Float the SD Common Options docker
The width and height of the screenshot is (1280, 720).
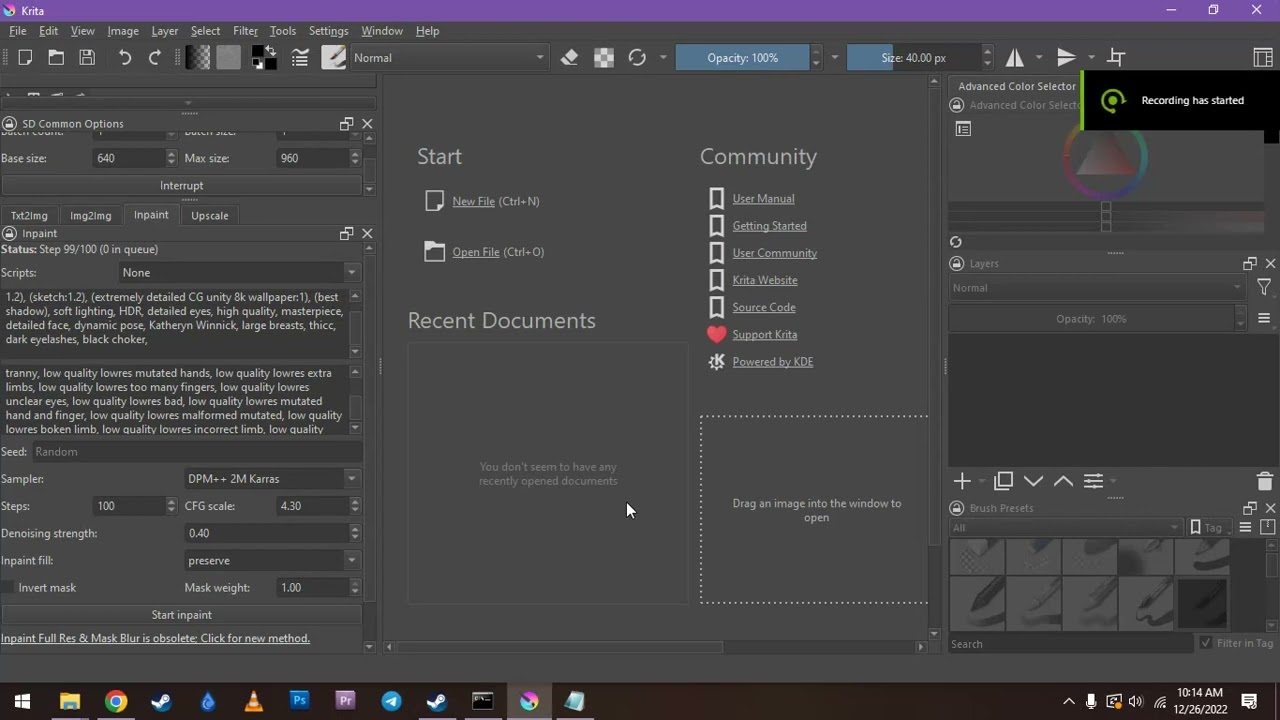[x=346, y=124]
